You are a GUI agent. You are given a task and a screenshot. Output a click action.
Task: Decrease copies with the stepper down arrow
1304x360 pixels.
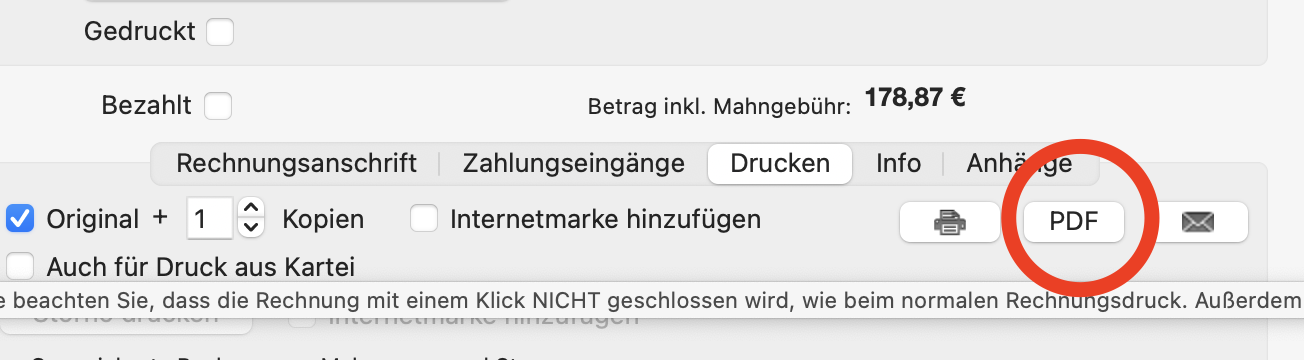tap(253, 229)
